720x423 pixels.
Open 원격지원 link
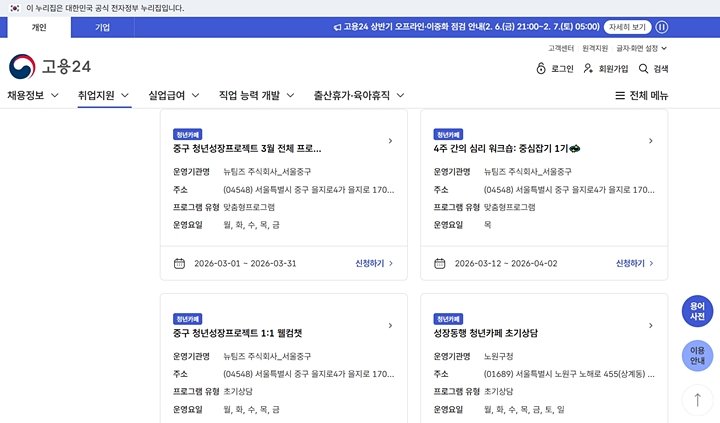click(x=595, y=48)
